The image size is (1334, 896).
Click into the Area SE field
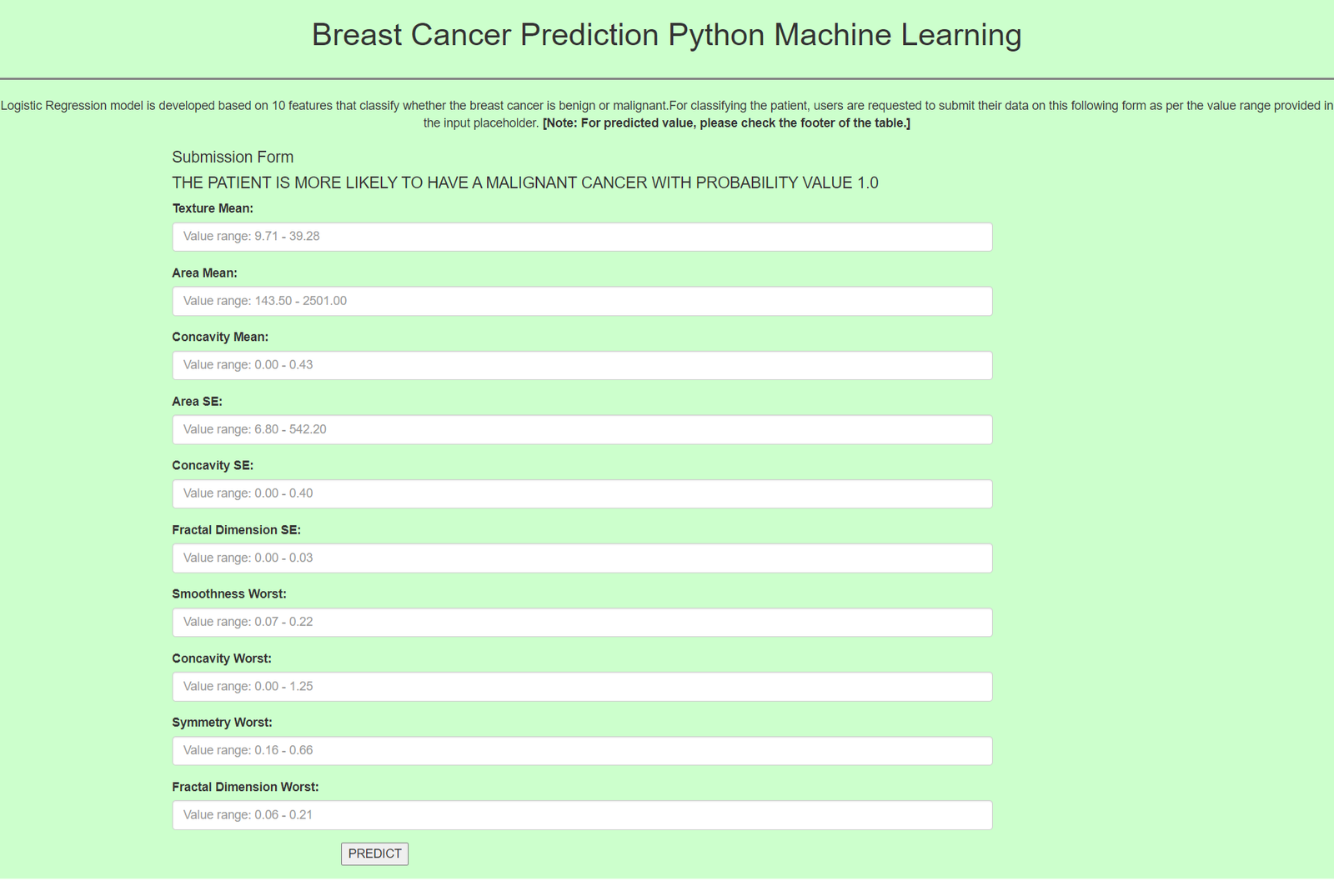582,429
